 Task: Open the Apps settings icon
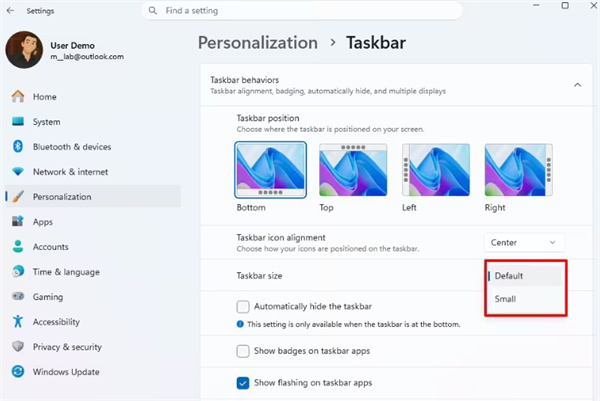[x=18, y=222]
